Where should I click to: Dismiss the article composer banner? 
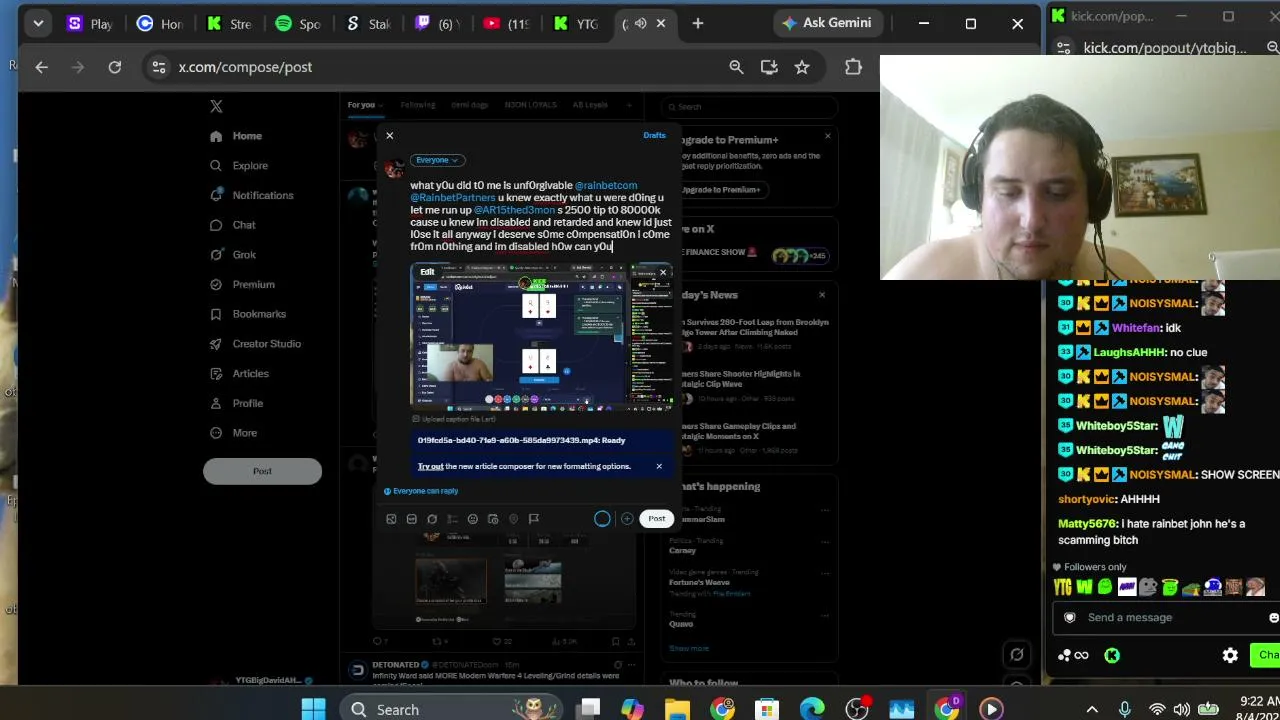[x=659, y=466]
